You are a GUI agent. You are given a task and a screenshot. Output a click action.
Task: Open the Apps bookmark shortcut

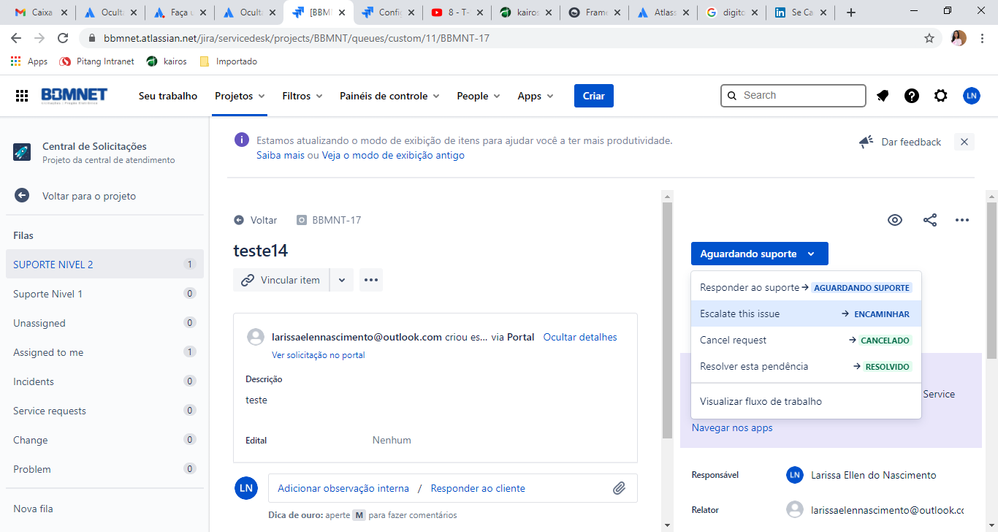[x=29, y=61]
